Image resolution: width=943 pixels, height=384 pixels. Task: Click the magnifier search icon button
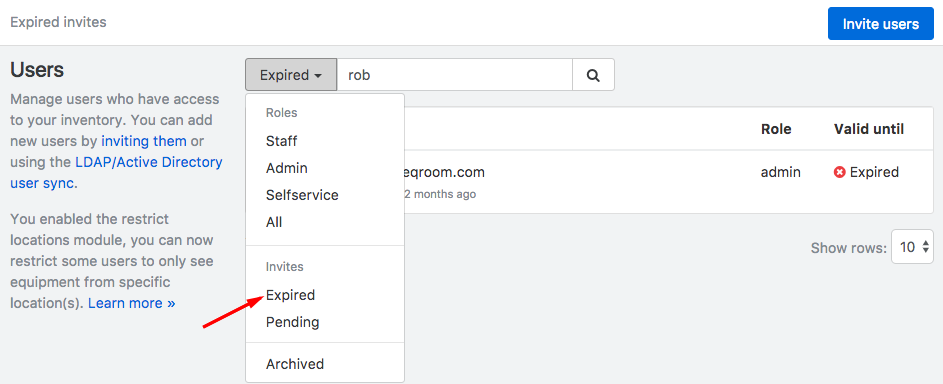pos(593,75)
